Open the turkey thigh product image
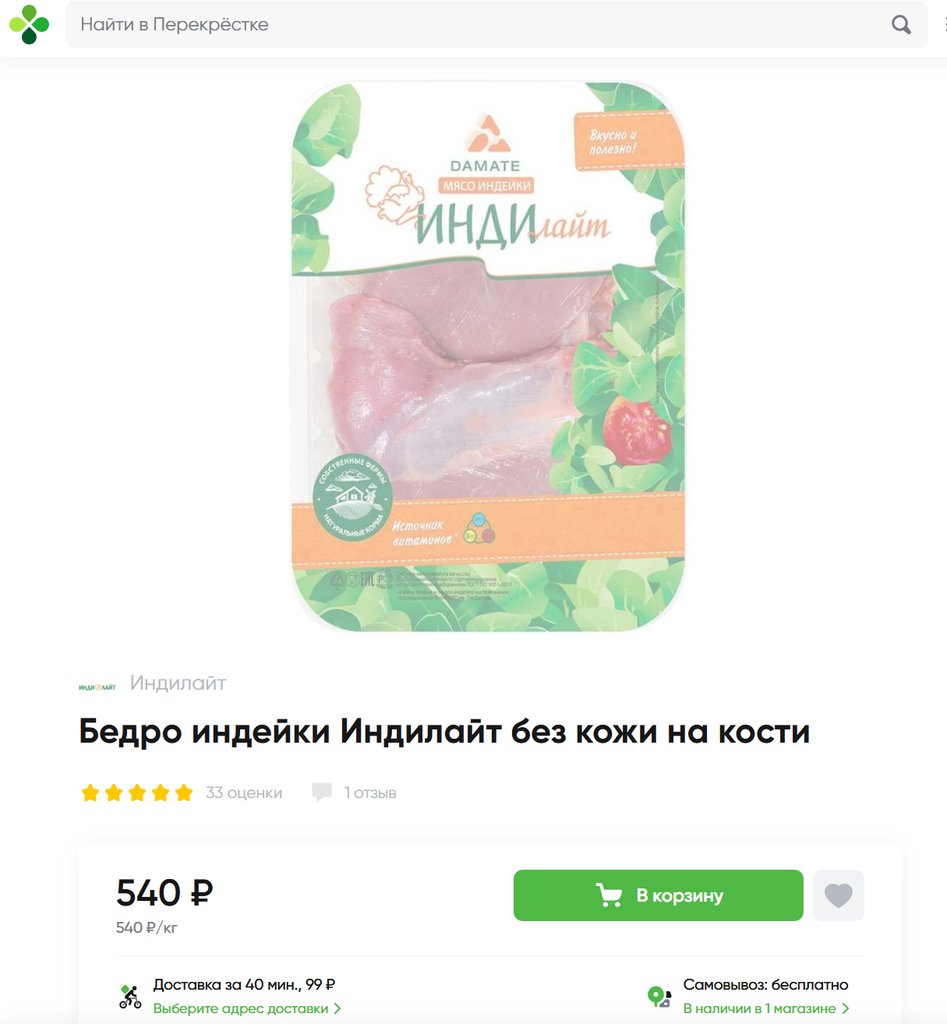This screenshot has height=1024, width=947. (488, 357)
